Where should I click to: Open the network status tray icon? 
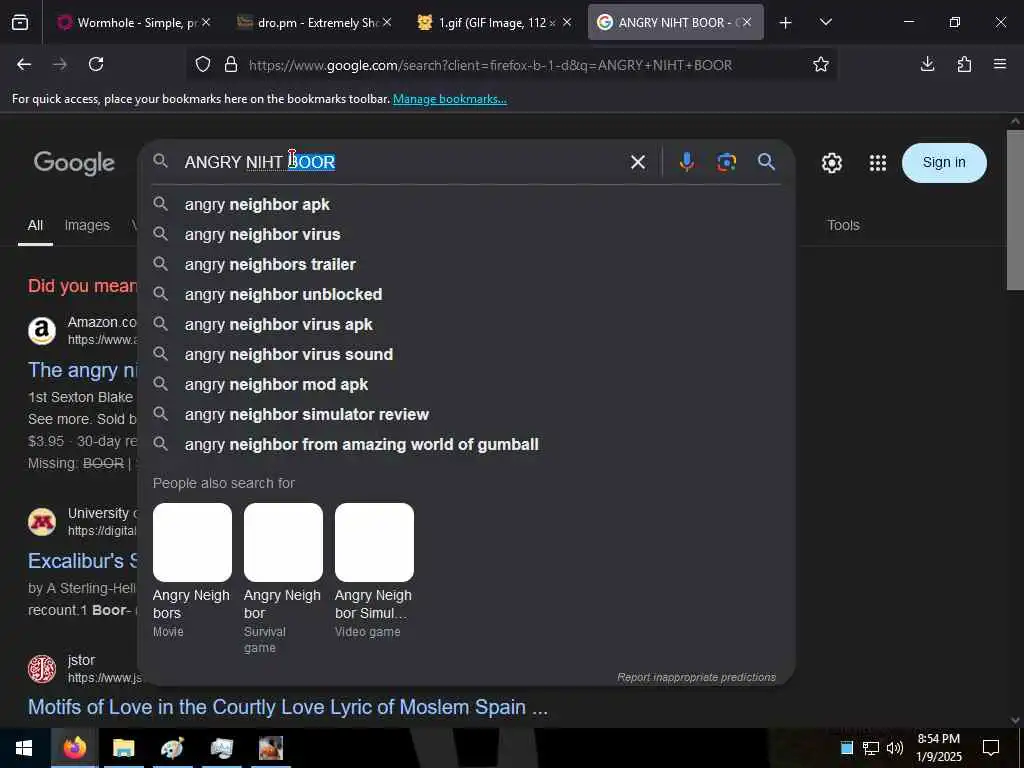[x=871, y=748]
